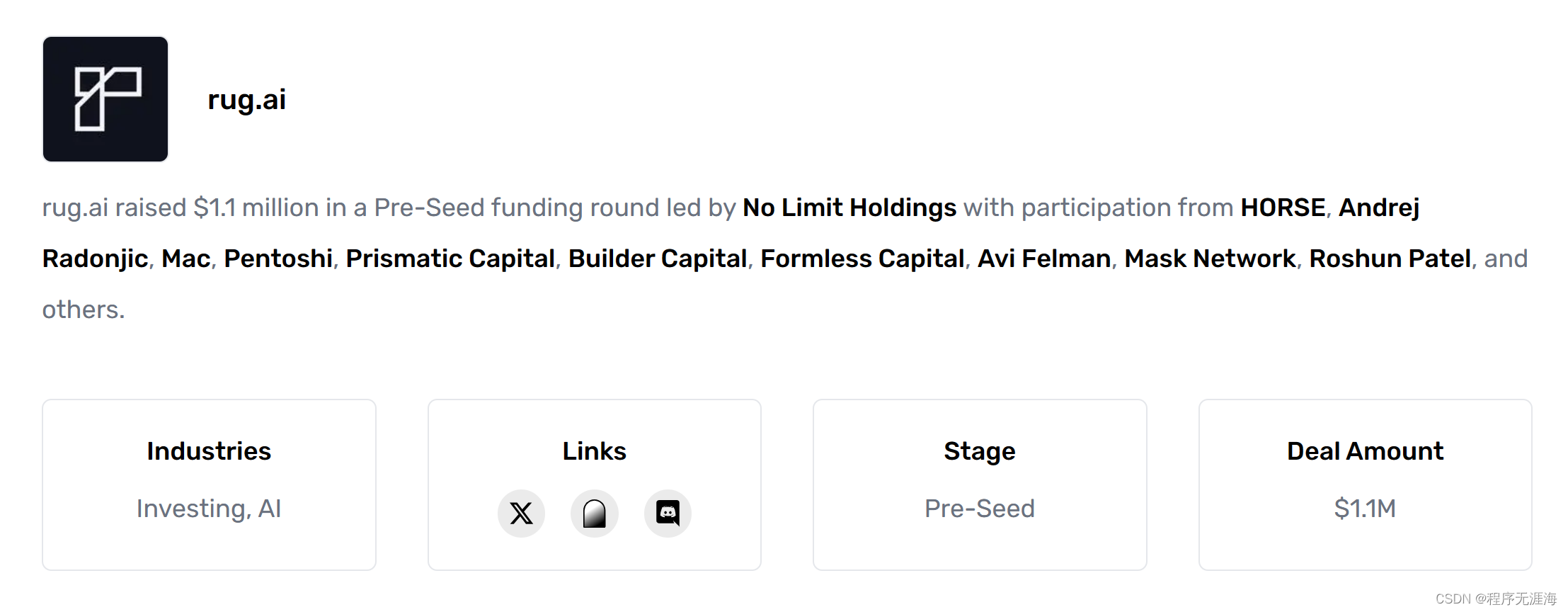Click the Builder Capital investor link

tap(658, 259)
